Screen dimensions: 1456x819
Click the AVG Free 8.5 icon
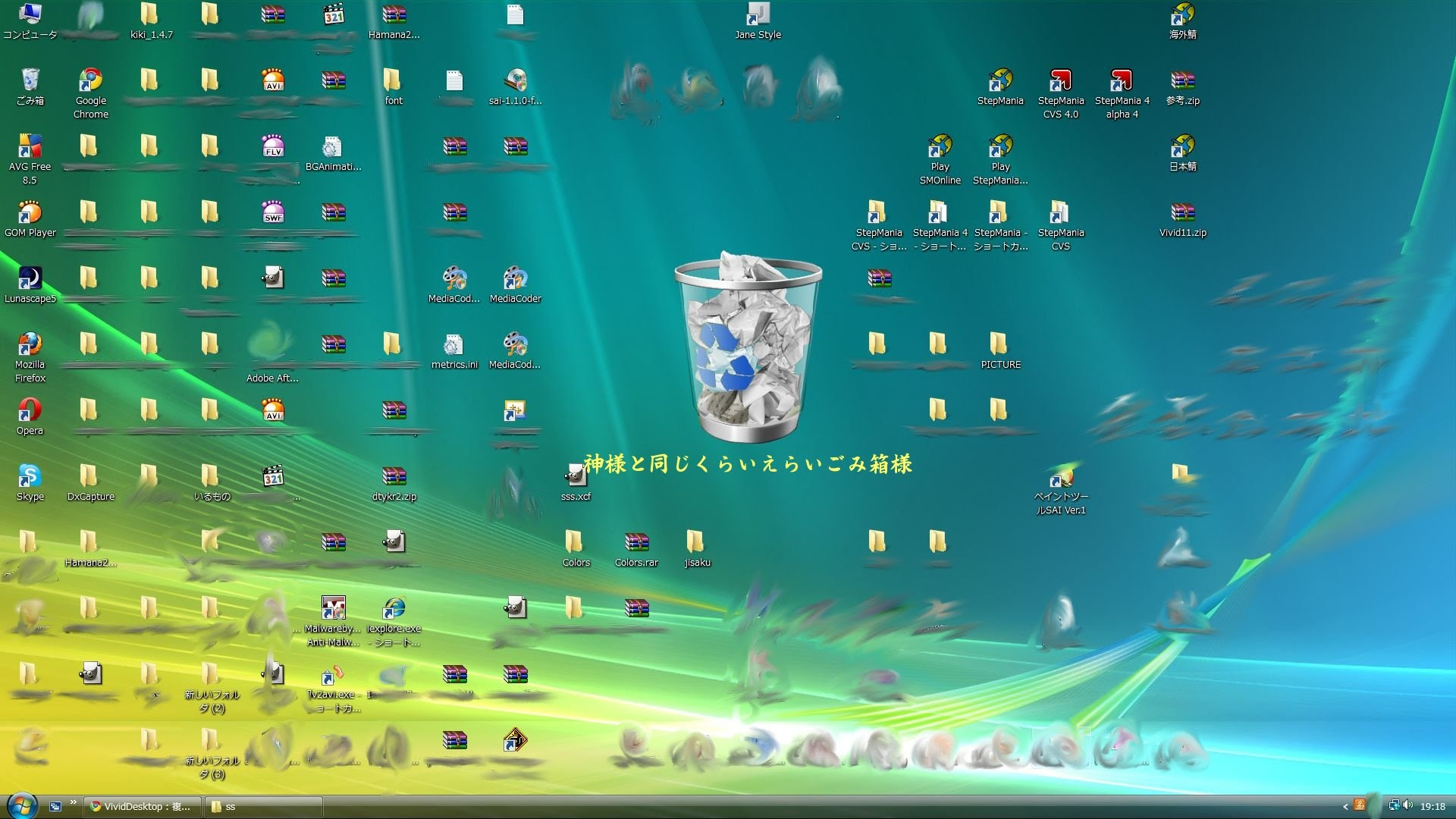point(30,147)
